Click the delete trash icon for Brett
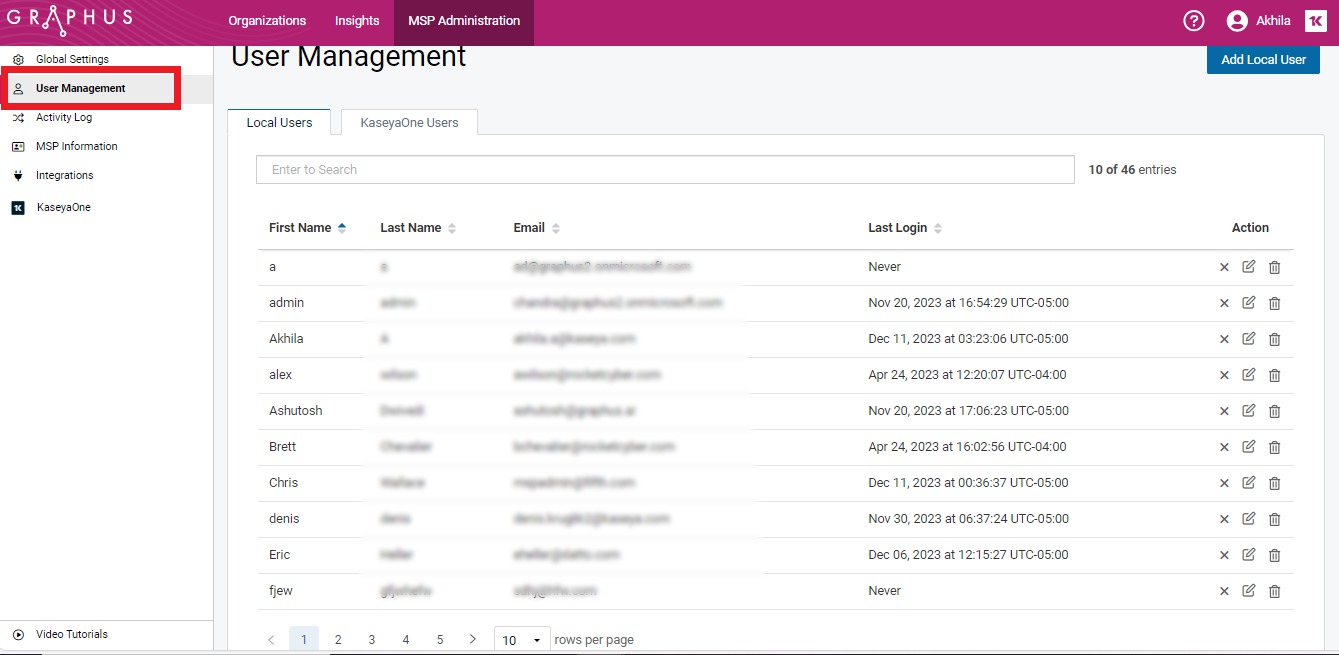Screen dimensions: 1339x655 [1274, 447]
